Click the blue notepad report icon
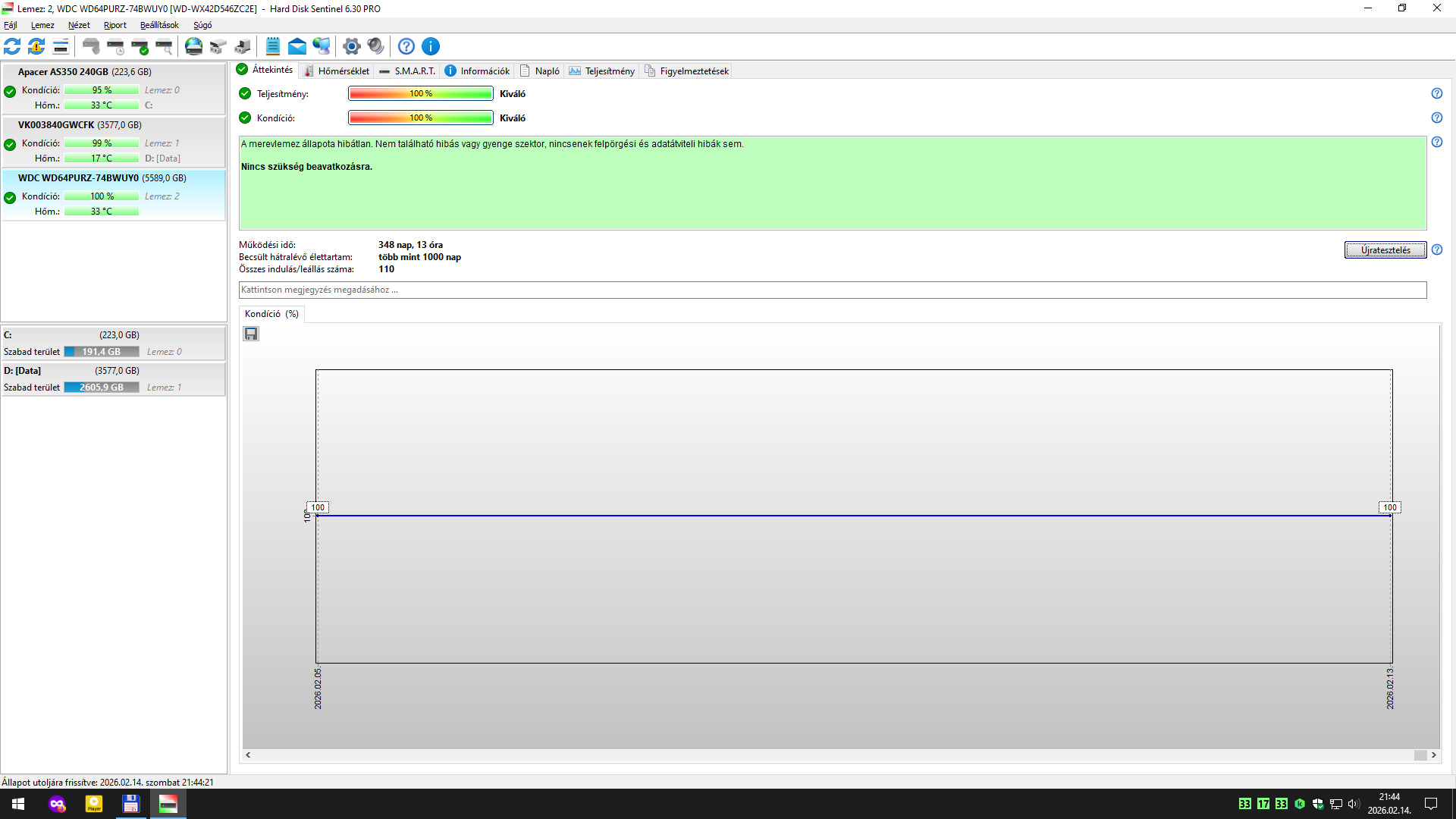1456x819 pixels. click(x=273, y=46)
